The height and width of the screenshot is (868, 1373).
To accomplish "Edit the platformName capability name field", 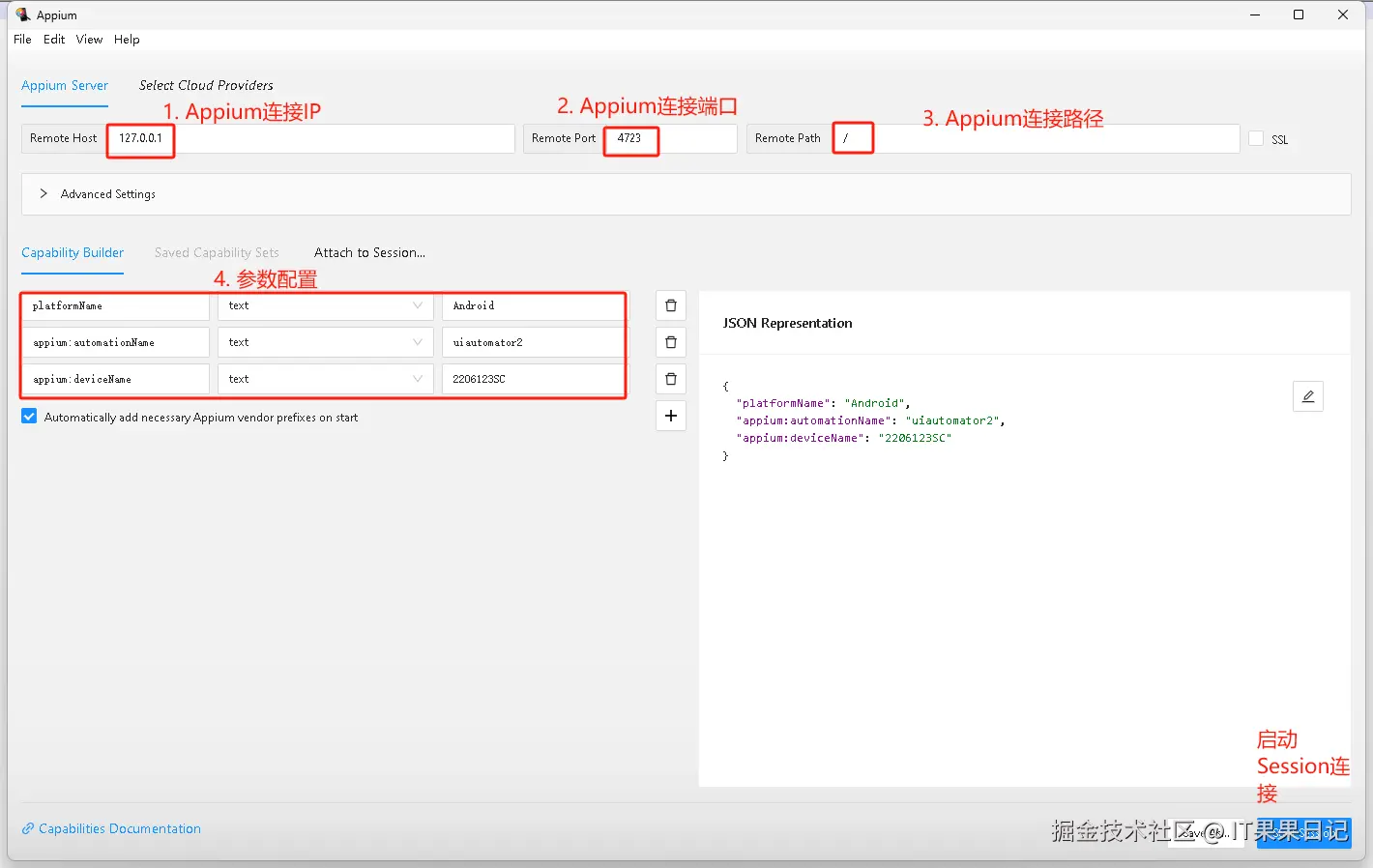I will (x=115, y=305).
